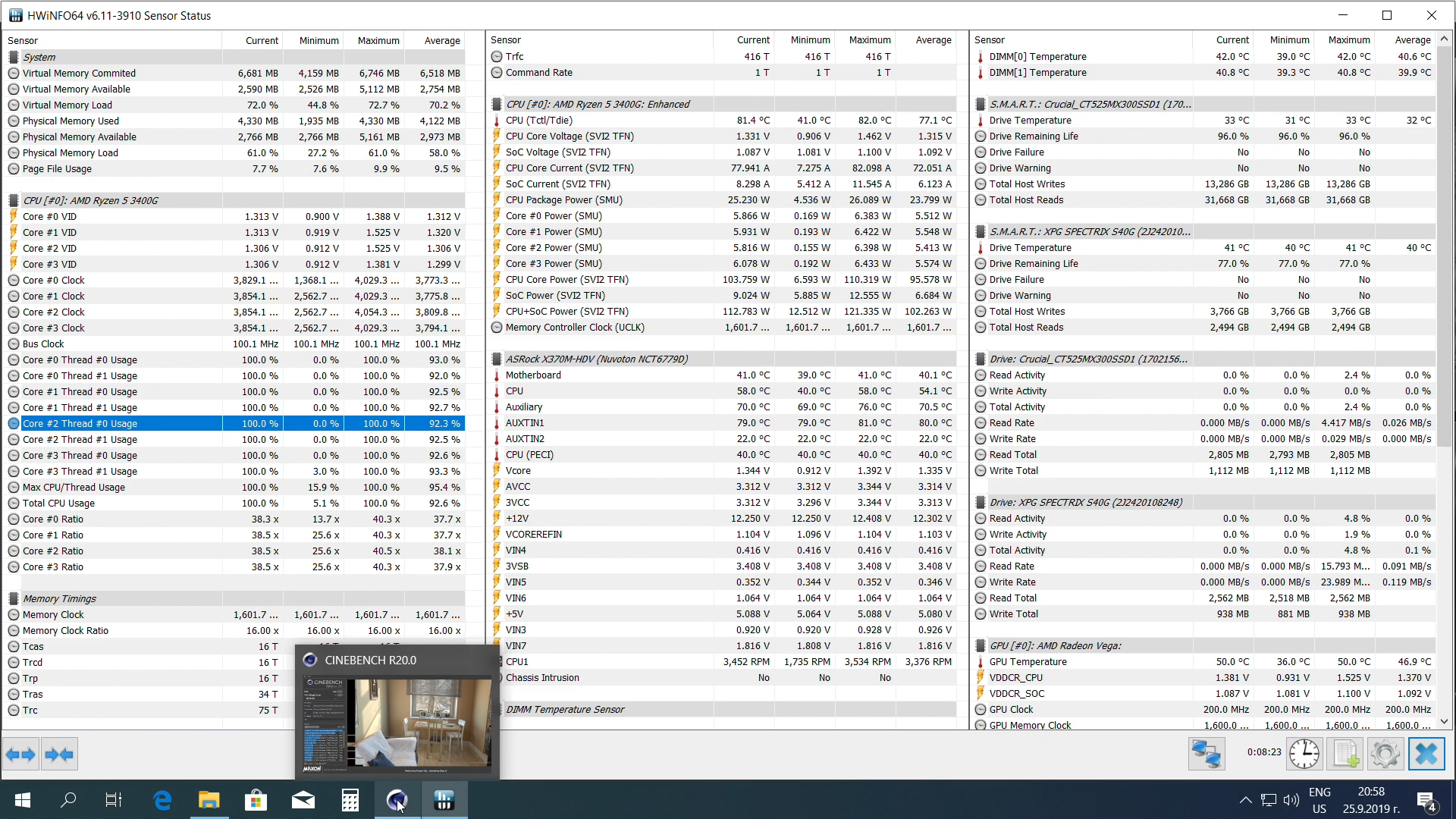The height and width of the screenshot is (819, 1456).
Task: Open the Action Center notifications icon
Action: tap(1426, 800)
